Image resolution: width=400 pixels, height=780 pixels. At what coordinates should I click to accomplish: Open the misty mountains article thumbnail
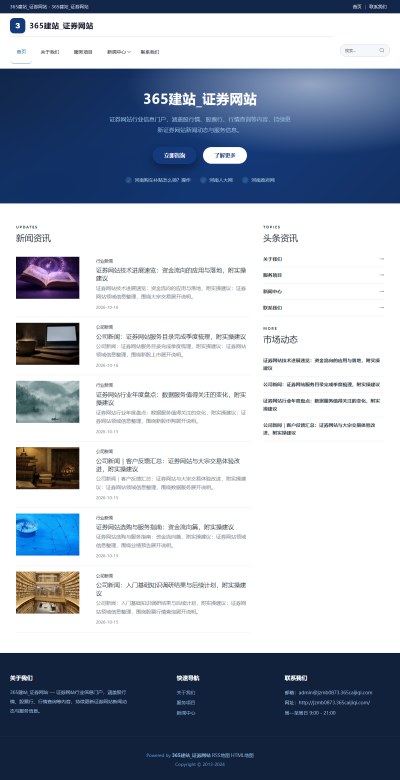(47, 402)
